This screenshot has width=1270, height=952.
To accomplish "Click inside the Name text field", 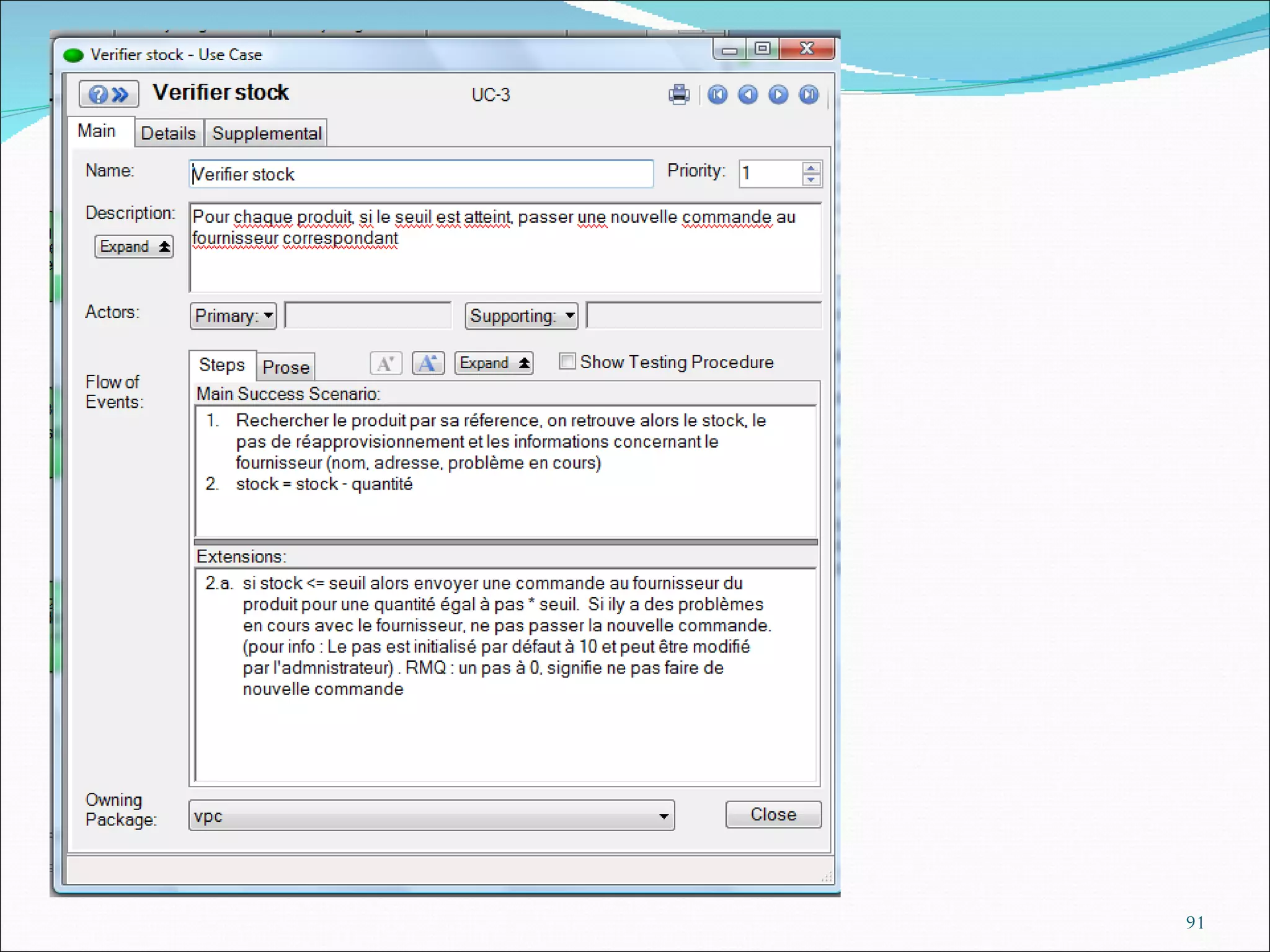I will coord(420,174).
